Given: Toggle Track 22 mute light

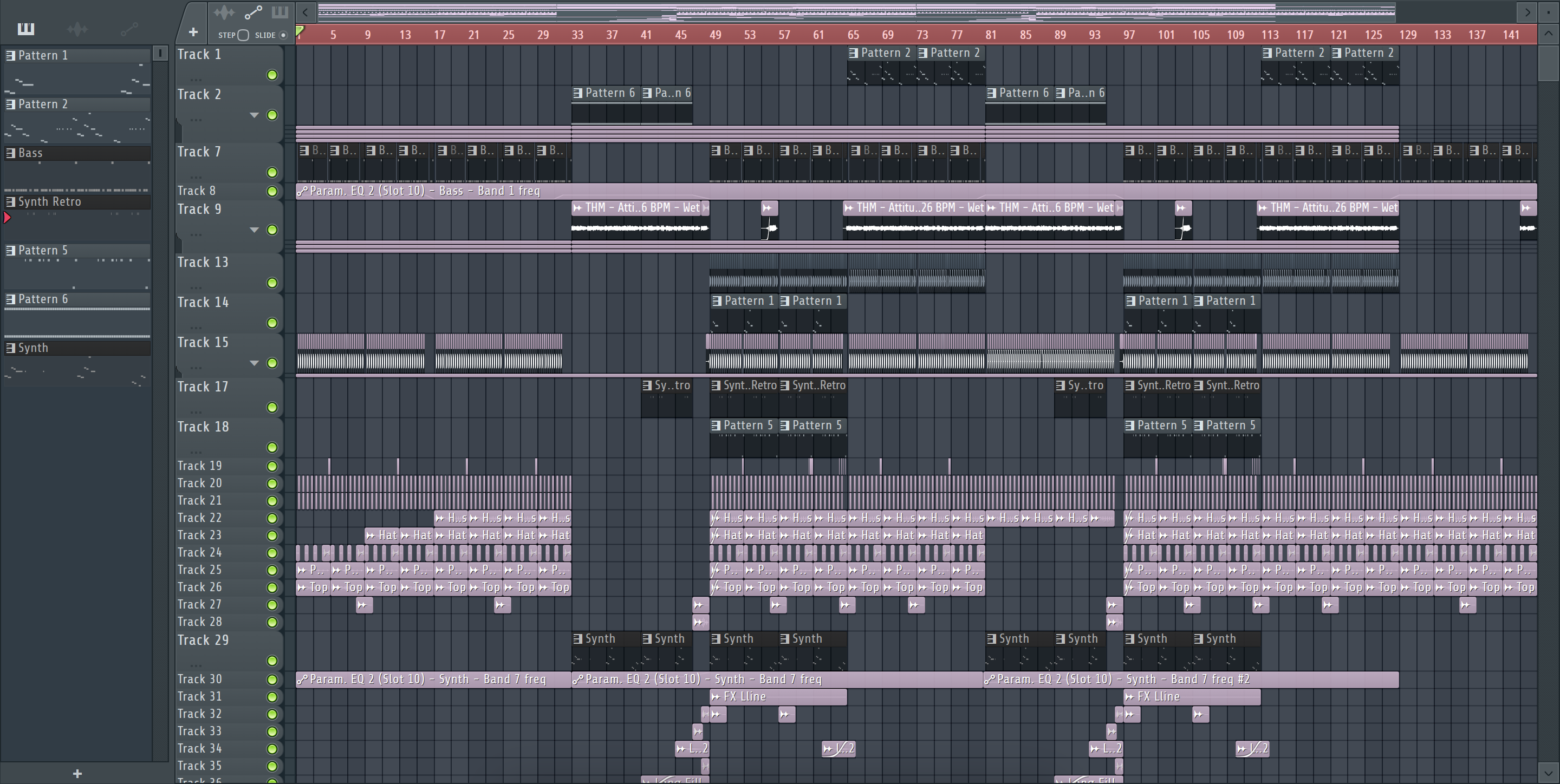Looking at the screenshot, I should (272, 518).
